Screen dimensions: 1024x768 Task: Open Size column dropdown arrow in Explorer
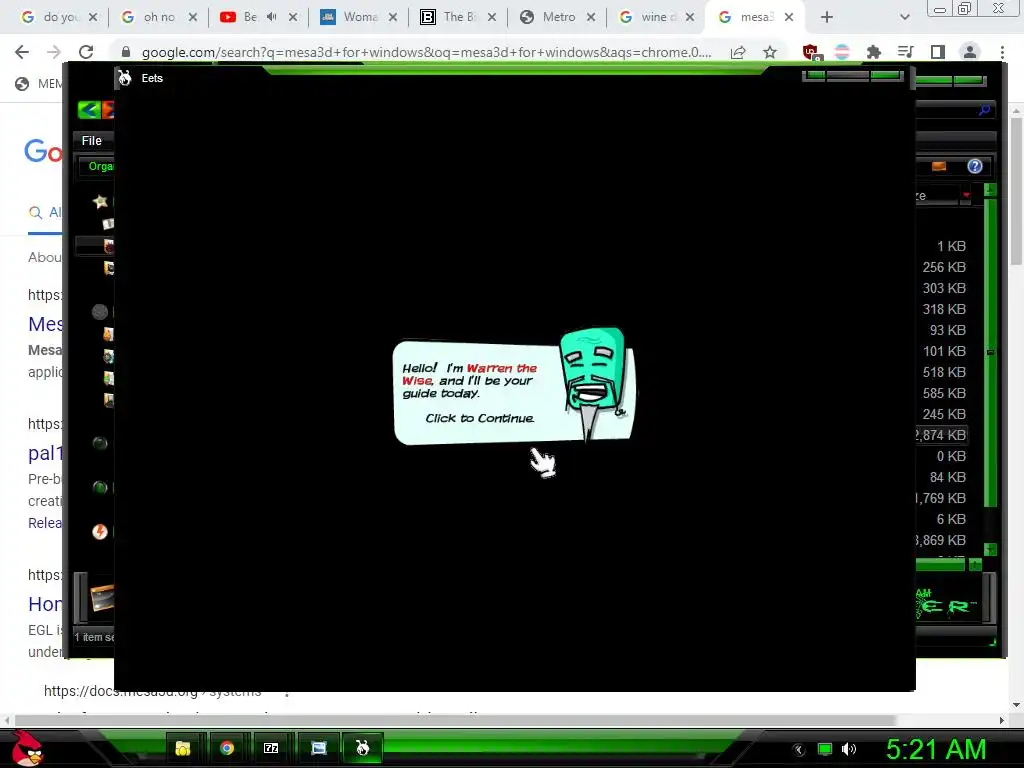coord(966,195)
